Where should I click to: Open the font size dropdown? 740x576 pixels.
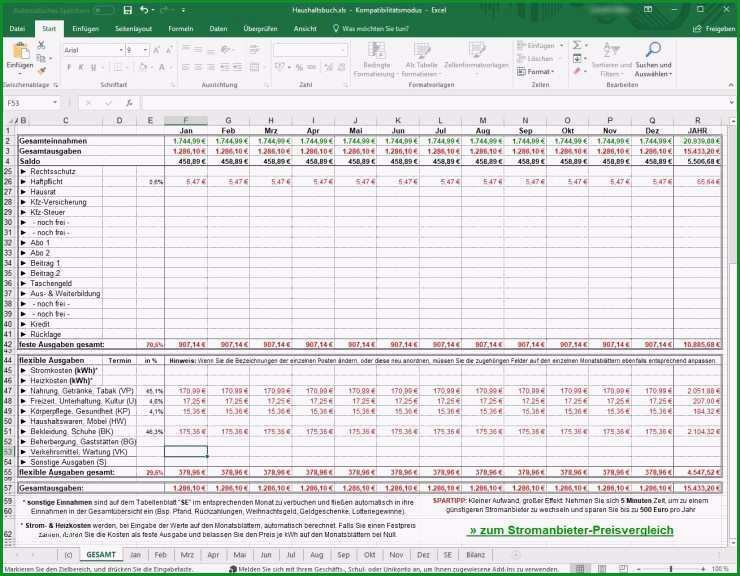(146, 50)
